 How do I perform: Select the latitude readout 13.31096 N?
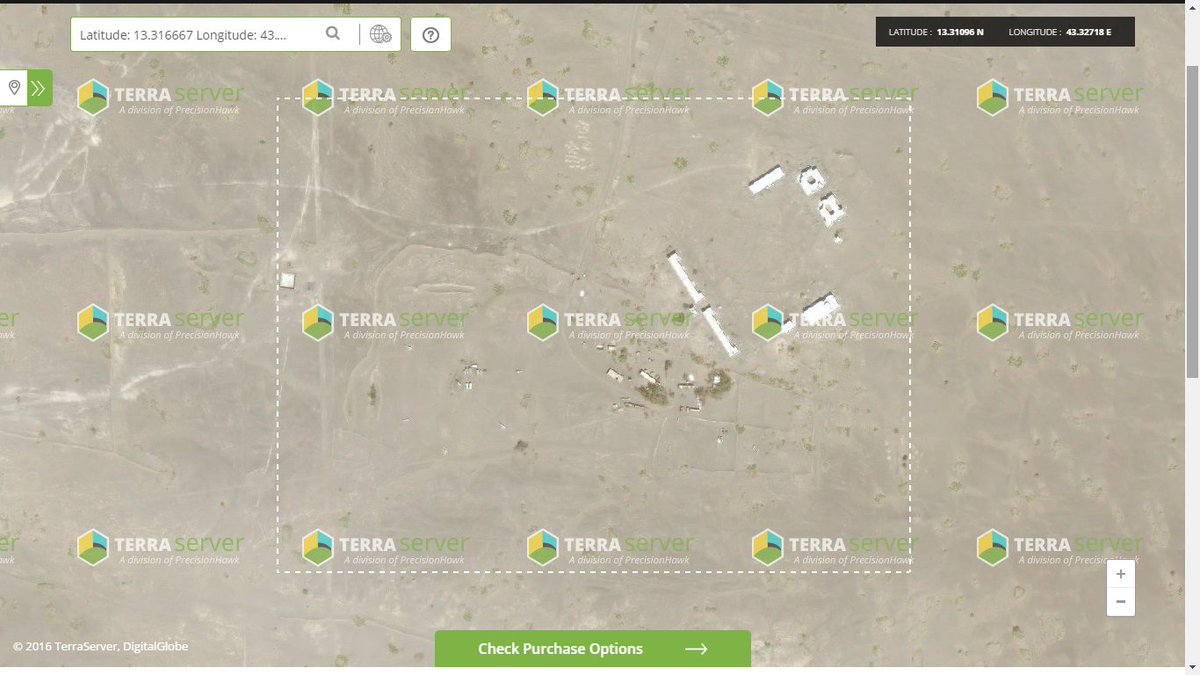960,32
